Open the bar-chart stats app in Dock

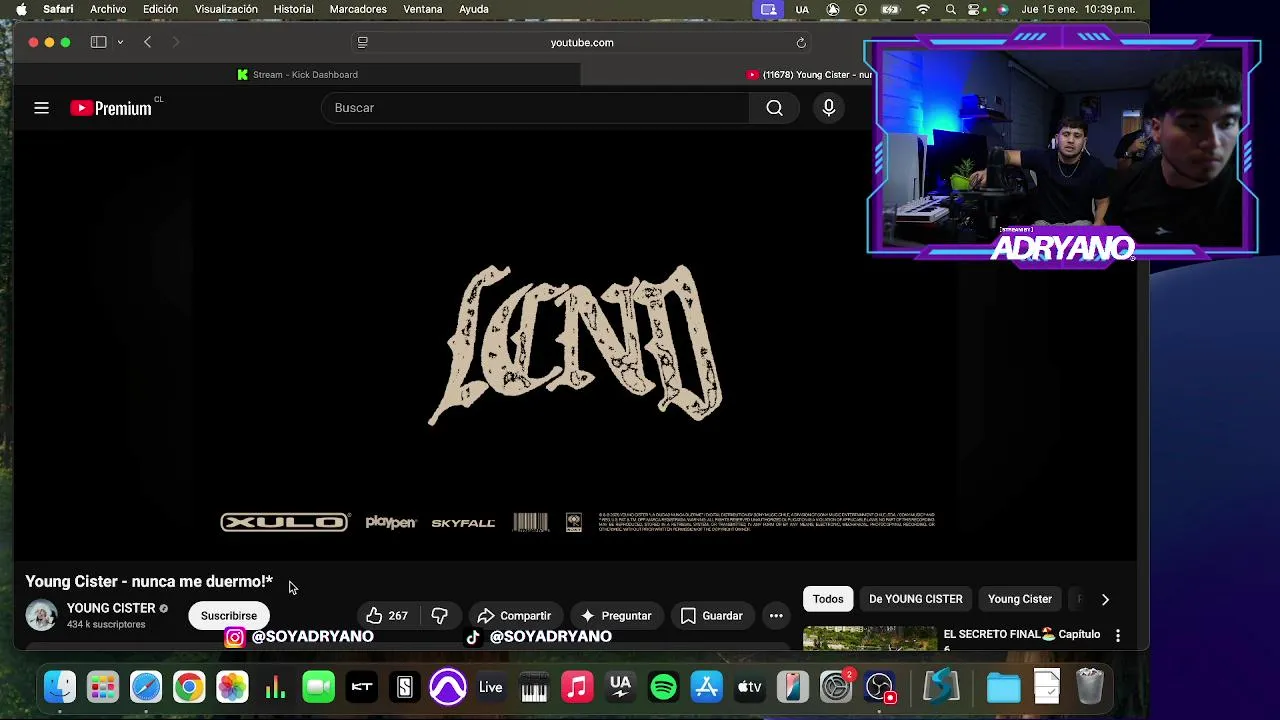275,687
